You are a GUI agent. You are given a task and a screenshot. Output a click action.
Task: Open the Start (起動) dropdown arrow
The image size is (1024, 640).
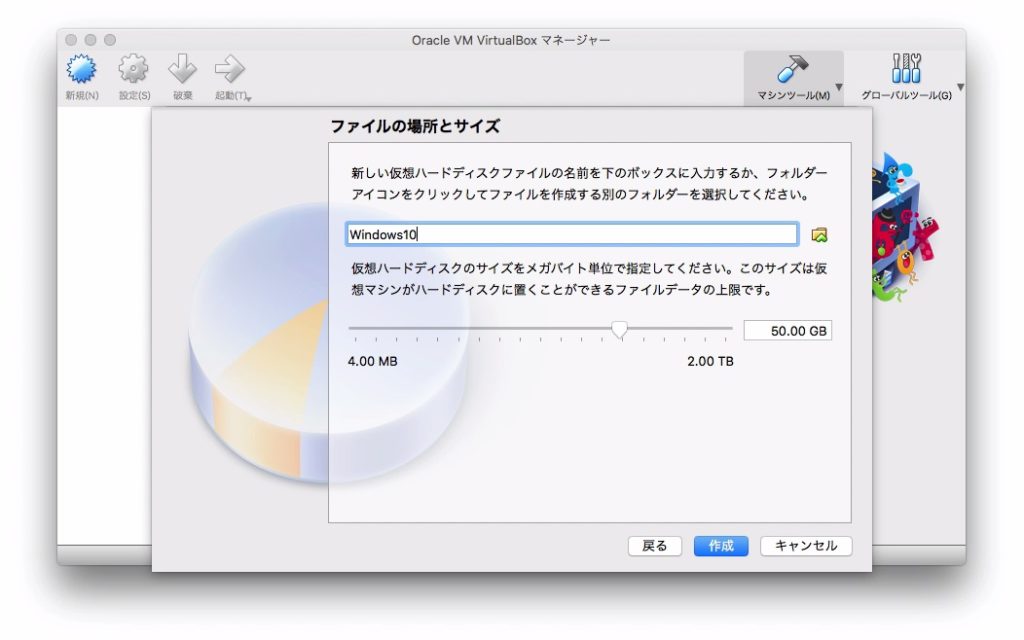point(249,99)
